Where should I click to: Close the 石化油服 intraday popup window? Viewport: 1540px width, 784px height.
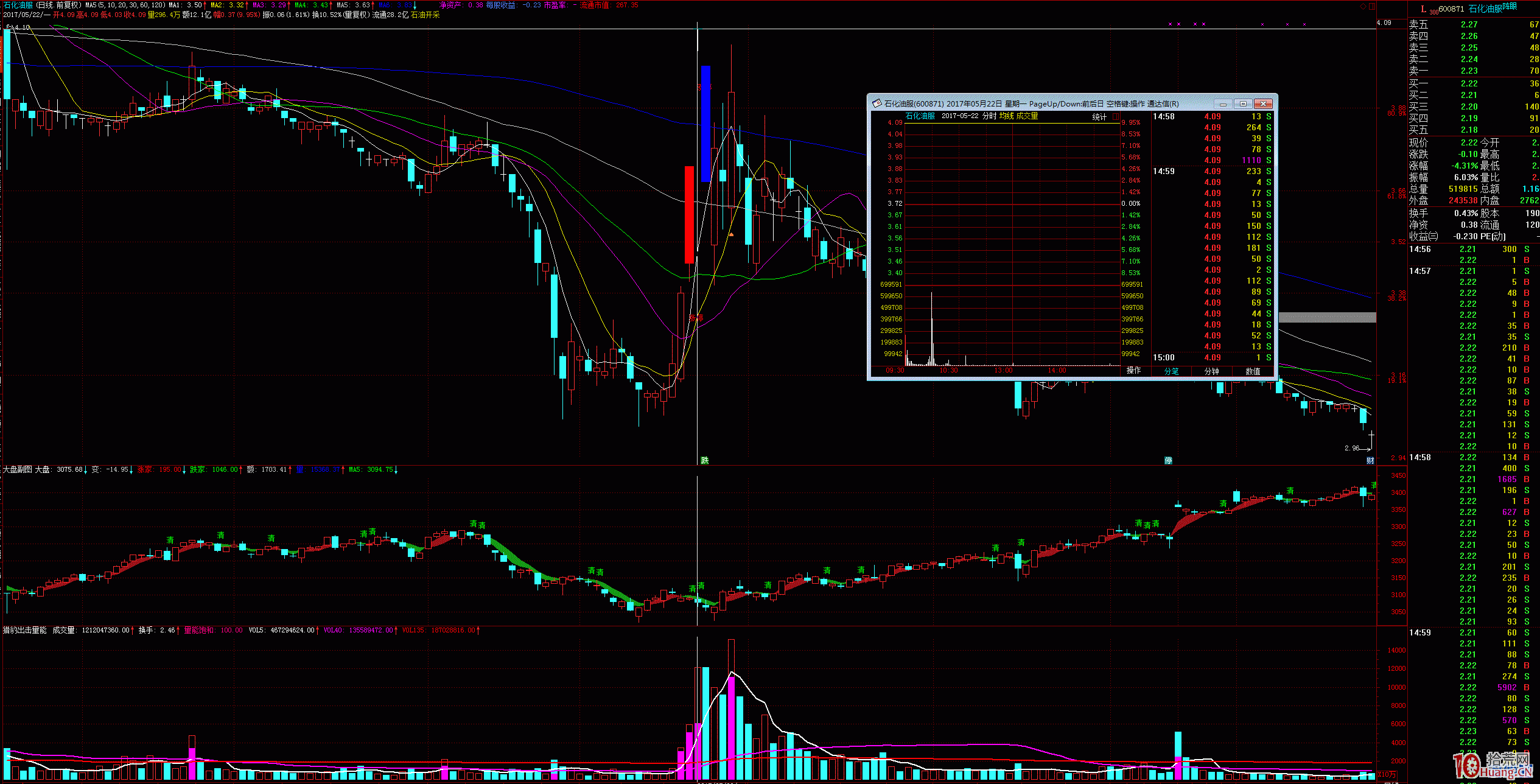(1263, 103)
